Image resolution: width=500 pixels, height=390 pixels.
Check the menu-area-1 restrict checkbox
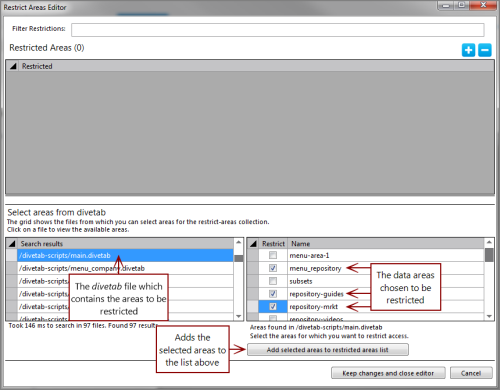[x=273, y=255]
